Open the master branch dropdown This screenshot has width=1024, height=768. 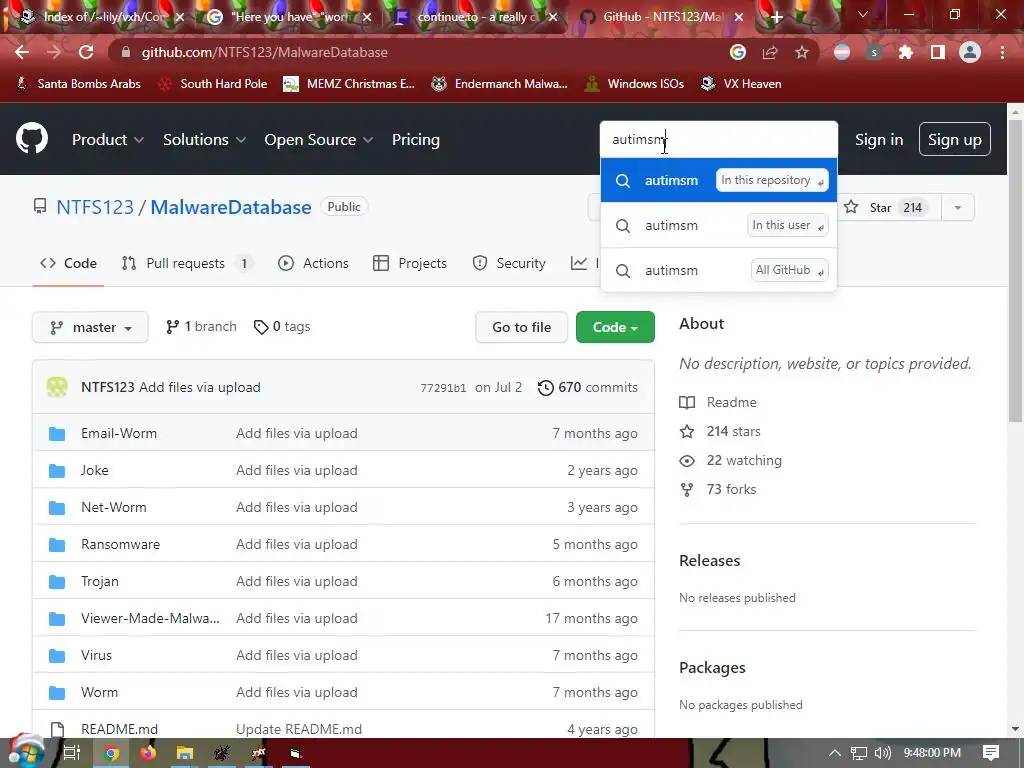[x=90, y=327]
